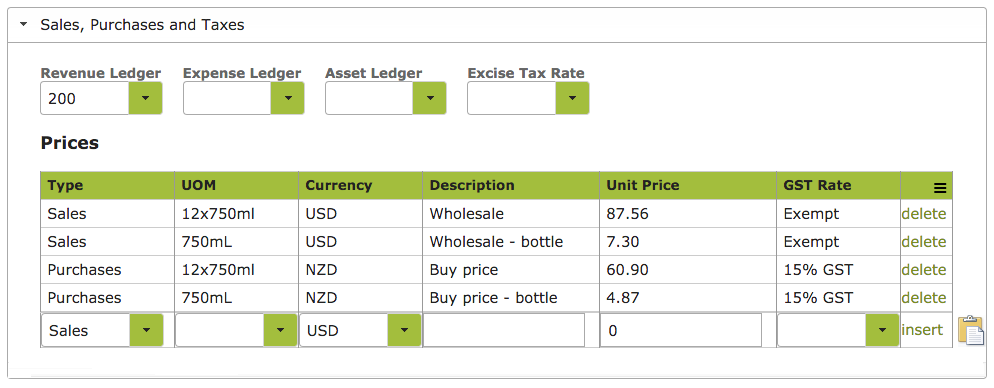
Task: Click the new row Description text field
Action: point(504,330)
